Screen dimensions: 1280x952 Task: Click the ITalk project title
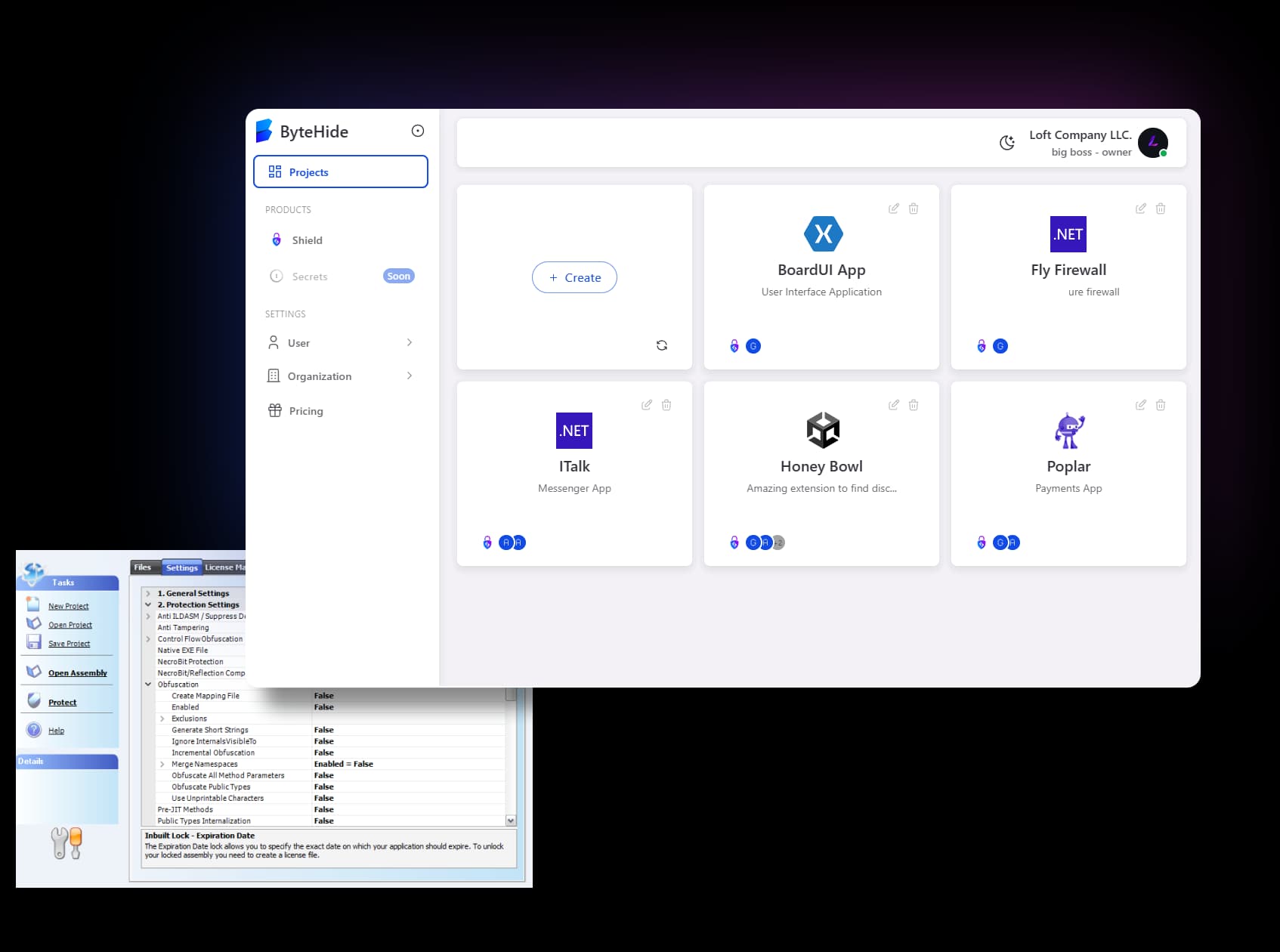[x=574, y=466]
